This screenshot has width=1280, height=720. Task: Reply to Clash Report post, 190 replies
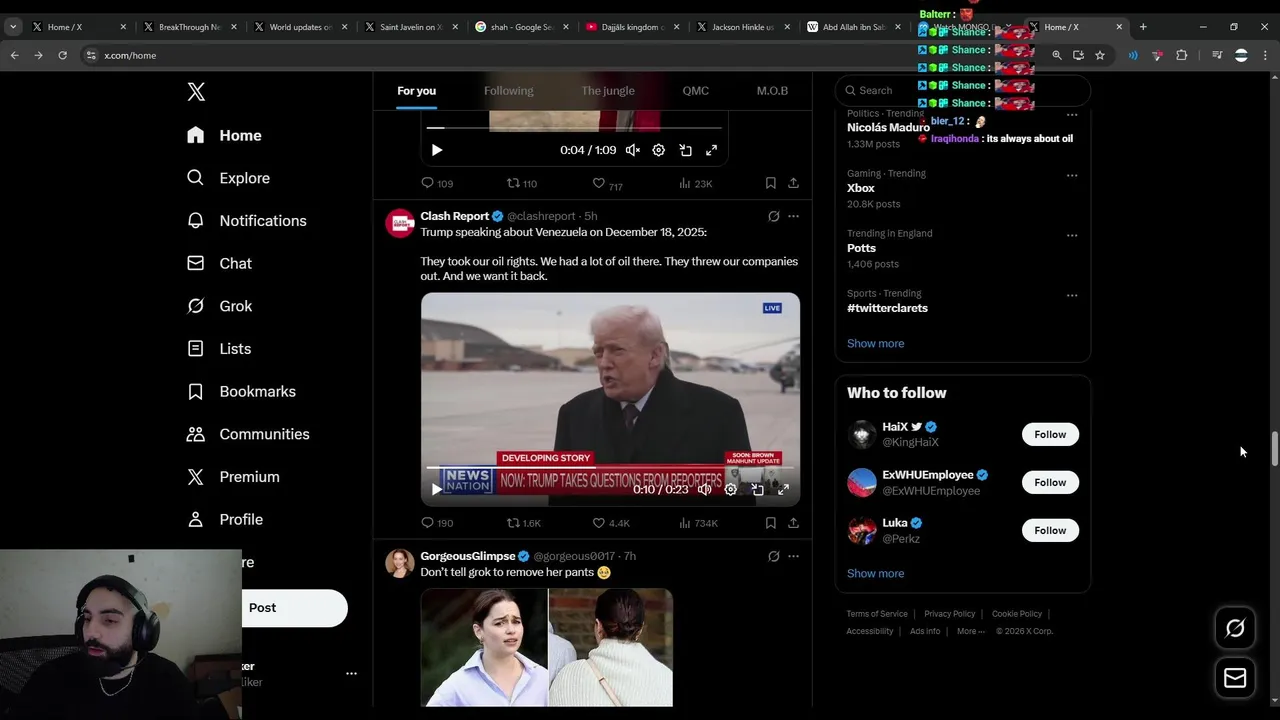pos(437,523)
